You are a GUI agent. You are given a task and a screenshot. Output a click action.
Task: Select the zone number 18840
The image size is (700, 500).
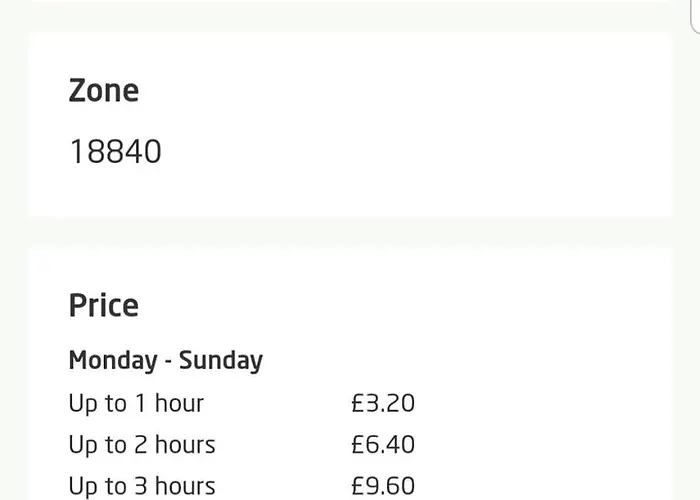(115, 151)
